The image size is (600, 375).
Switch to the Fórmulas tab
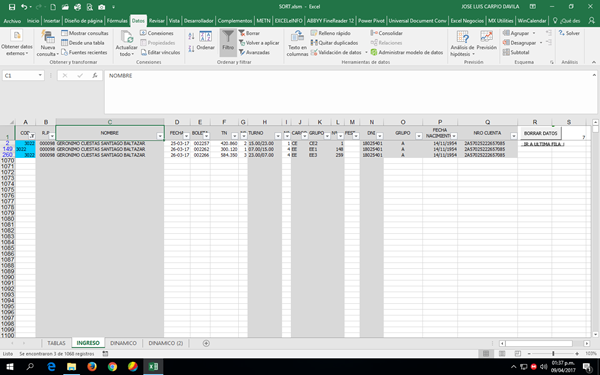(x=117, y=21)
